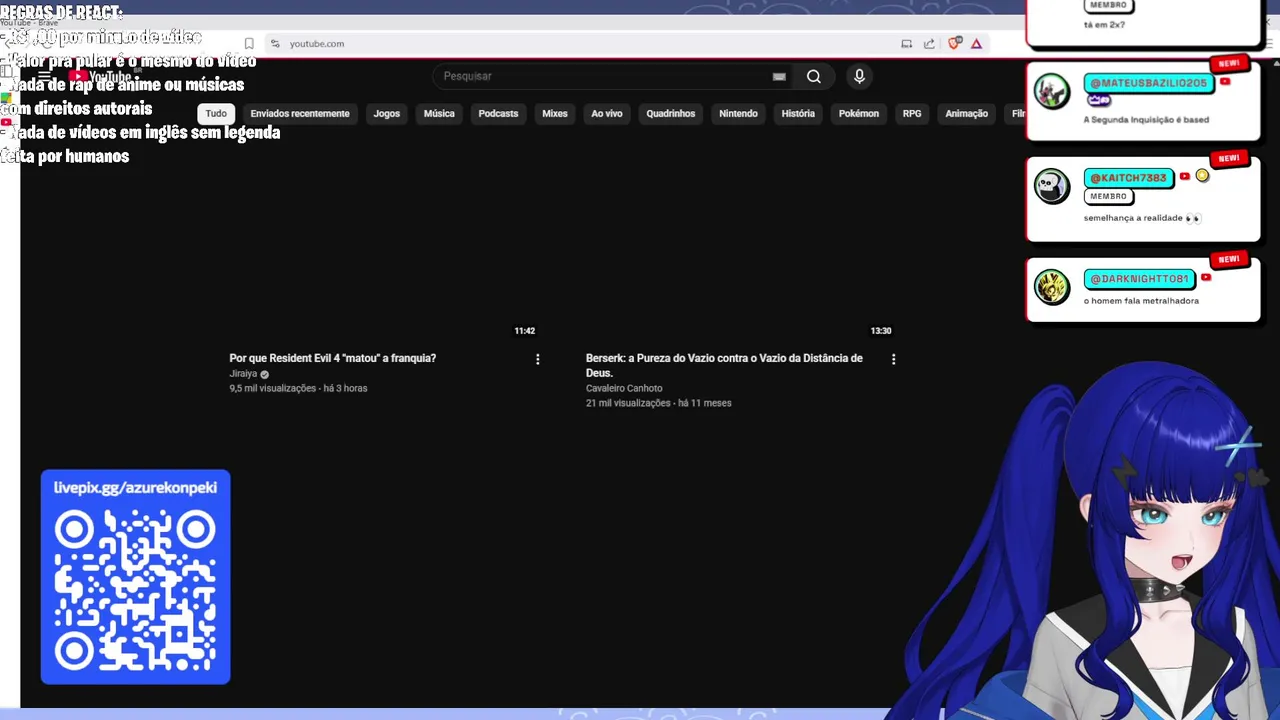This screenshot has width=1280, height=720.
Task: Open the on-screen keyboard in the search box
Action: [779, 77]
